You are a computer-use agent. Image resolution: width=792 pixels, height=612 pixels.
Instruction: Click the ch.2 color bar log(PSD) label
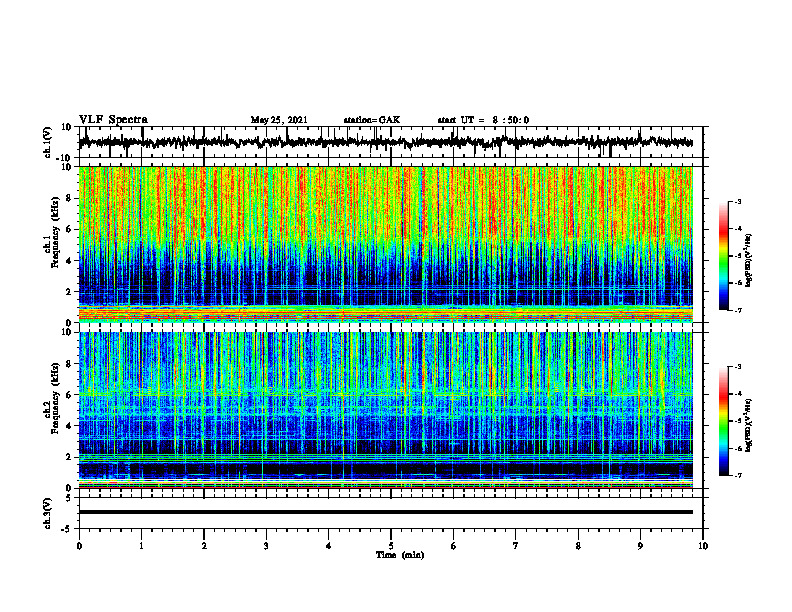point(748,425)
